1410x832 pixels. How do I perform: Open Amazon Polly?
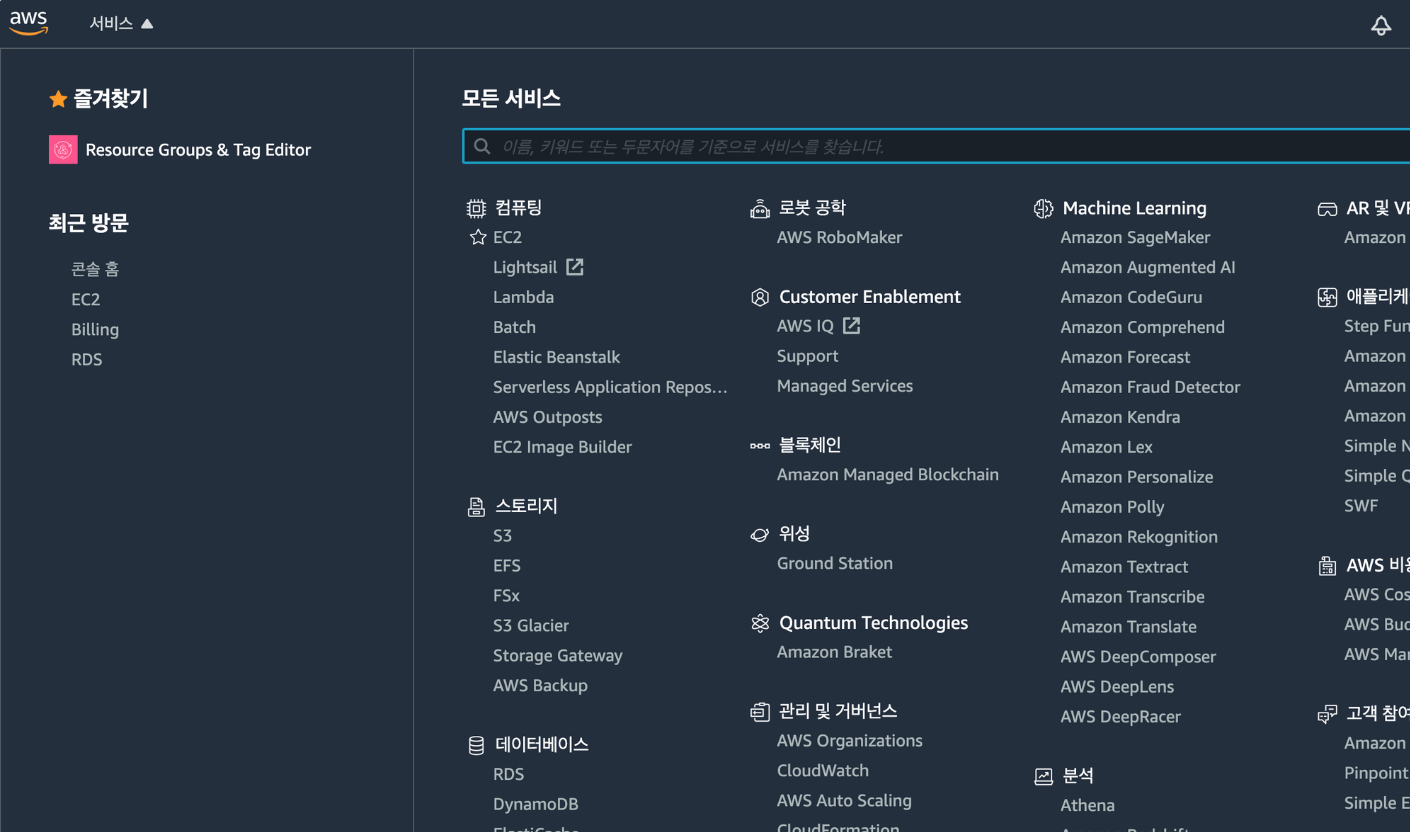click(x=1112, y=507)
